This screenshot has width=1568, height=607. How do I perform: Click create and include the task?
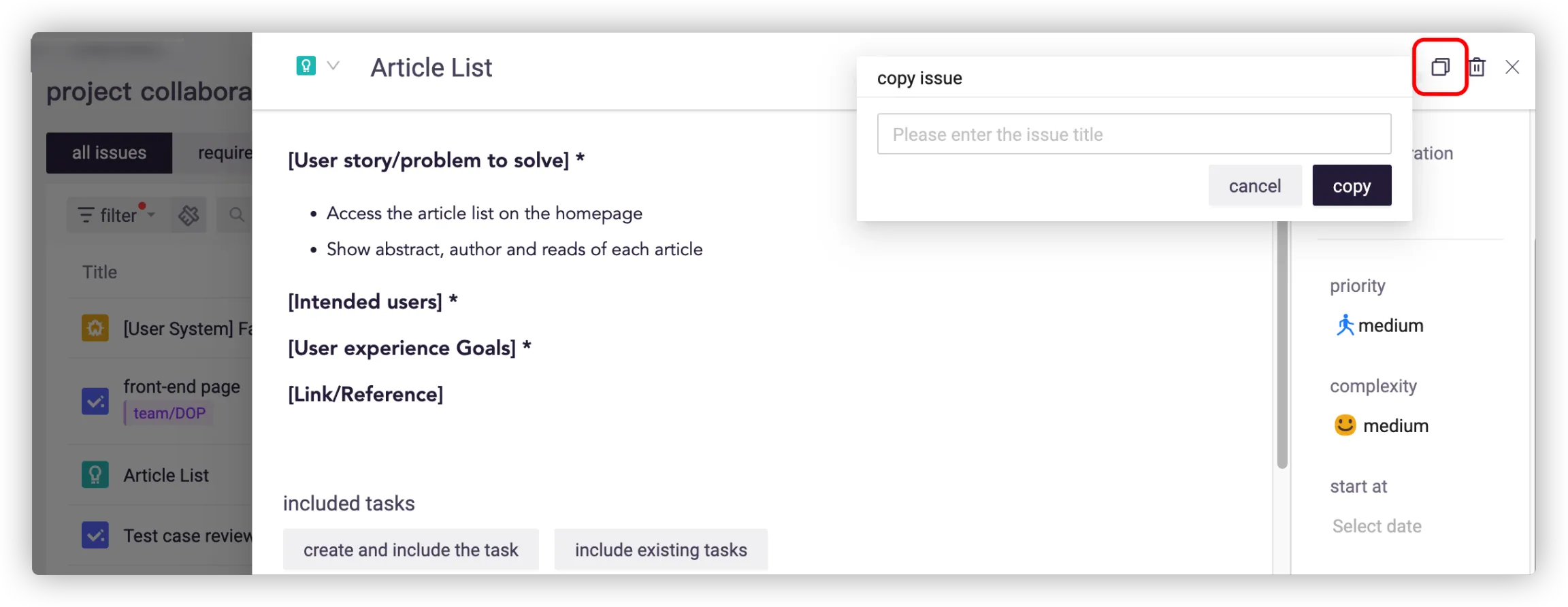point(410,549)
